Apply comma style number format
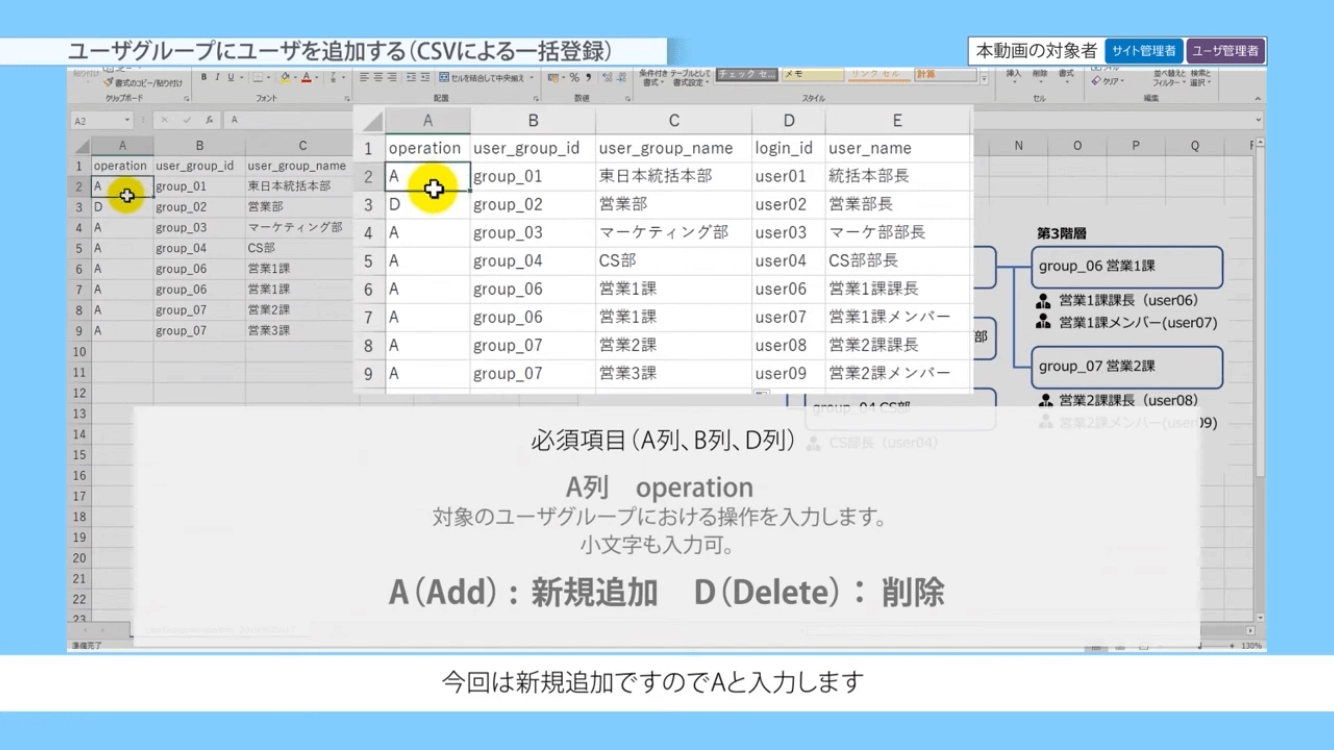The width and height of the screenshot is (1334, 750). 588,77
